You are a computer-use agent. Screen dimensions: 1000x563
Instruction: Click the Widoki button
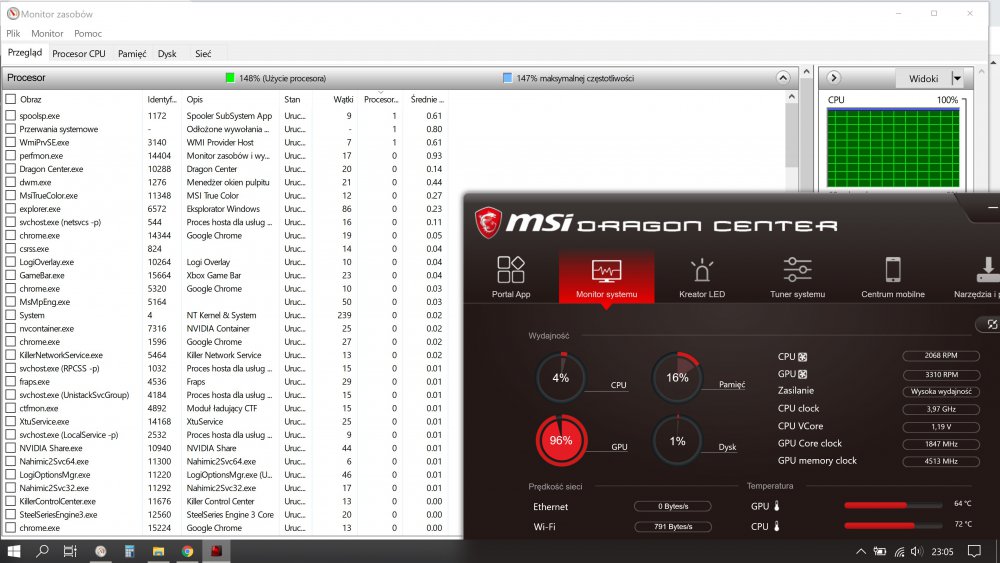(x=923, y=78)
